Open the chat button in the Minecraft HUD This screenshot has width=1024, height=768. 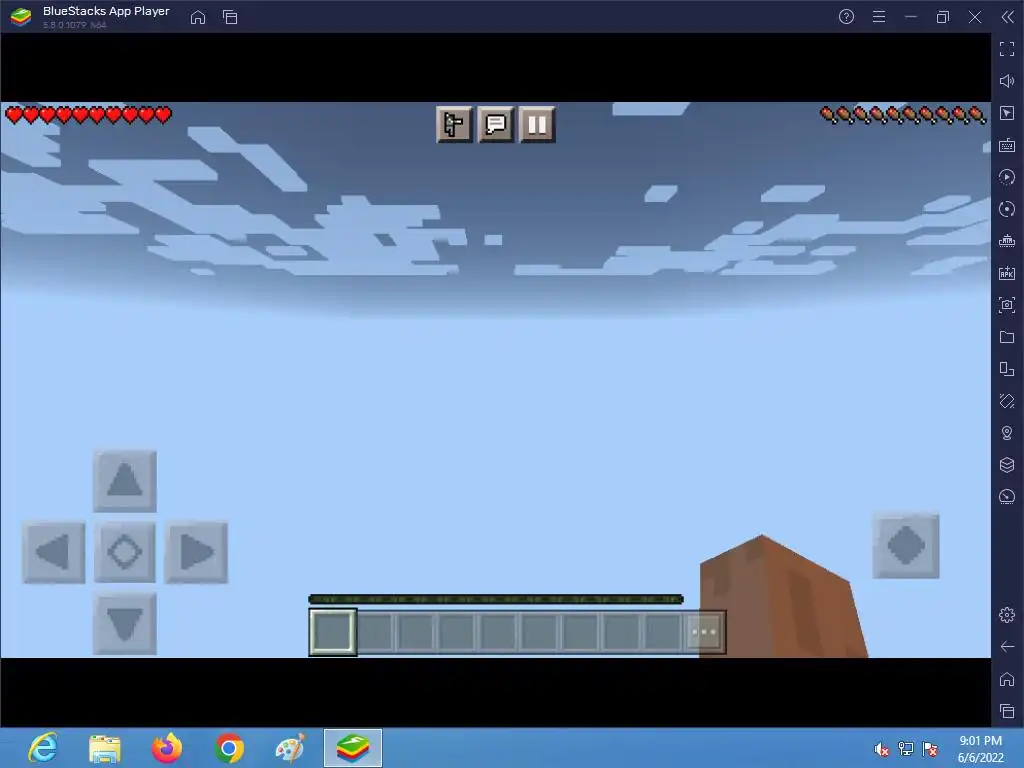coord(496,124)
